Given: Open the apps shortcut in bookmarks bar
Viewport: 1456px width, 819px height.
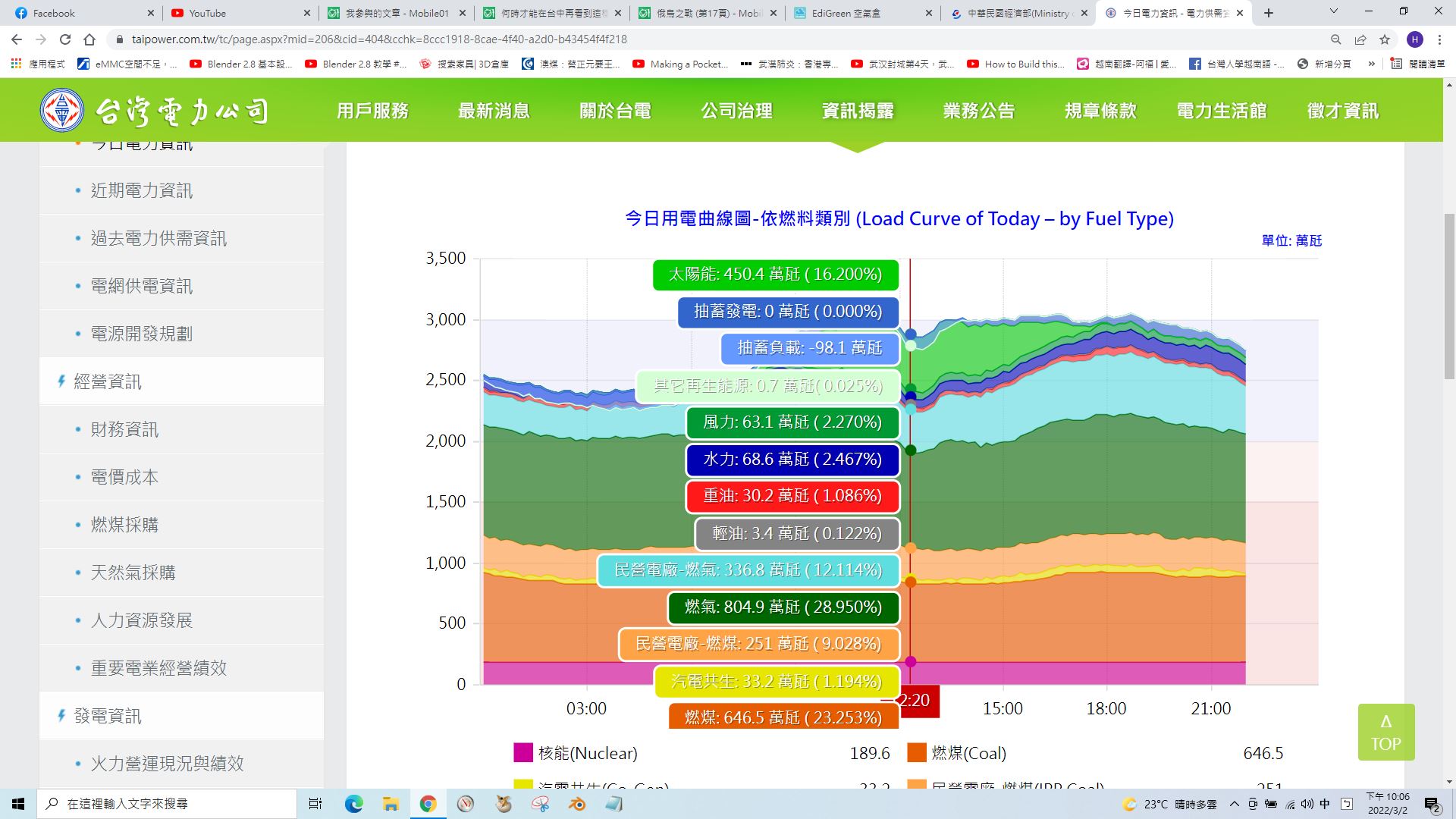Looking at the screenshot, I should pyautogui.click(x=38, y=64).
